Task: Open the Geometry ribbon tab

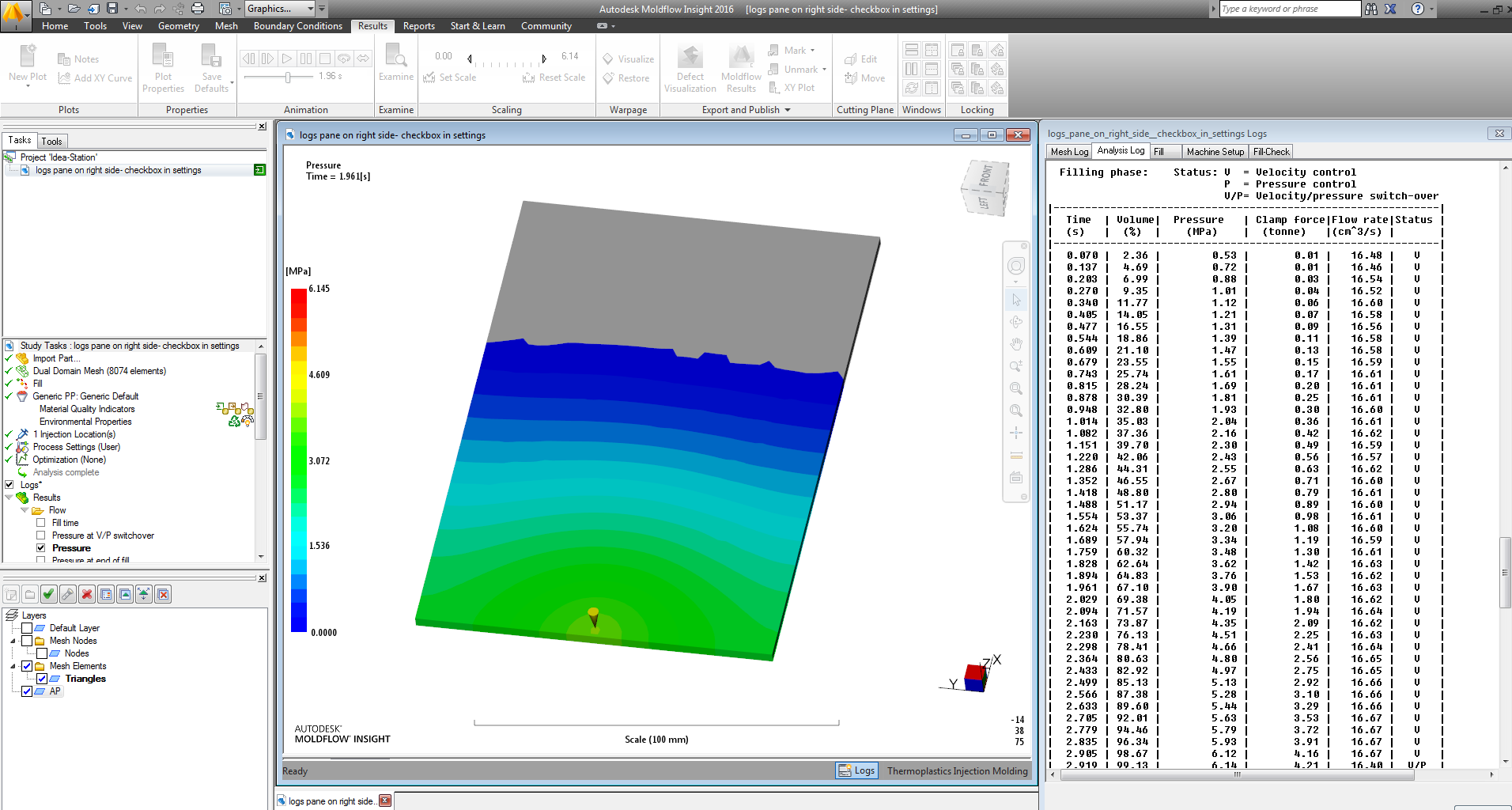Action: [179, 26]
